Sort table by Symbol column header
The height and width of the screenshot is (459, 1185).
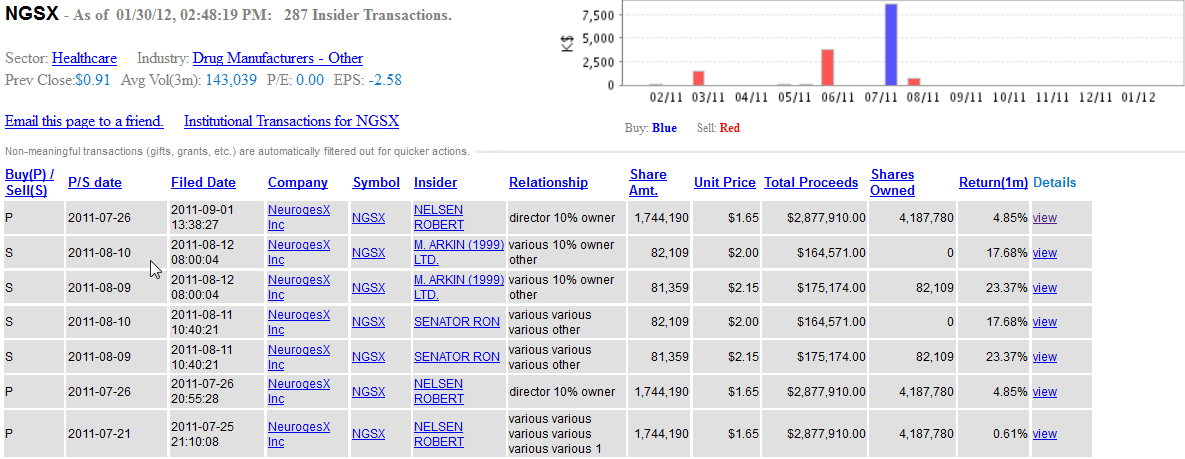click(x=374, y=182)
